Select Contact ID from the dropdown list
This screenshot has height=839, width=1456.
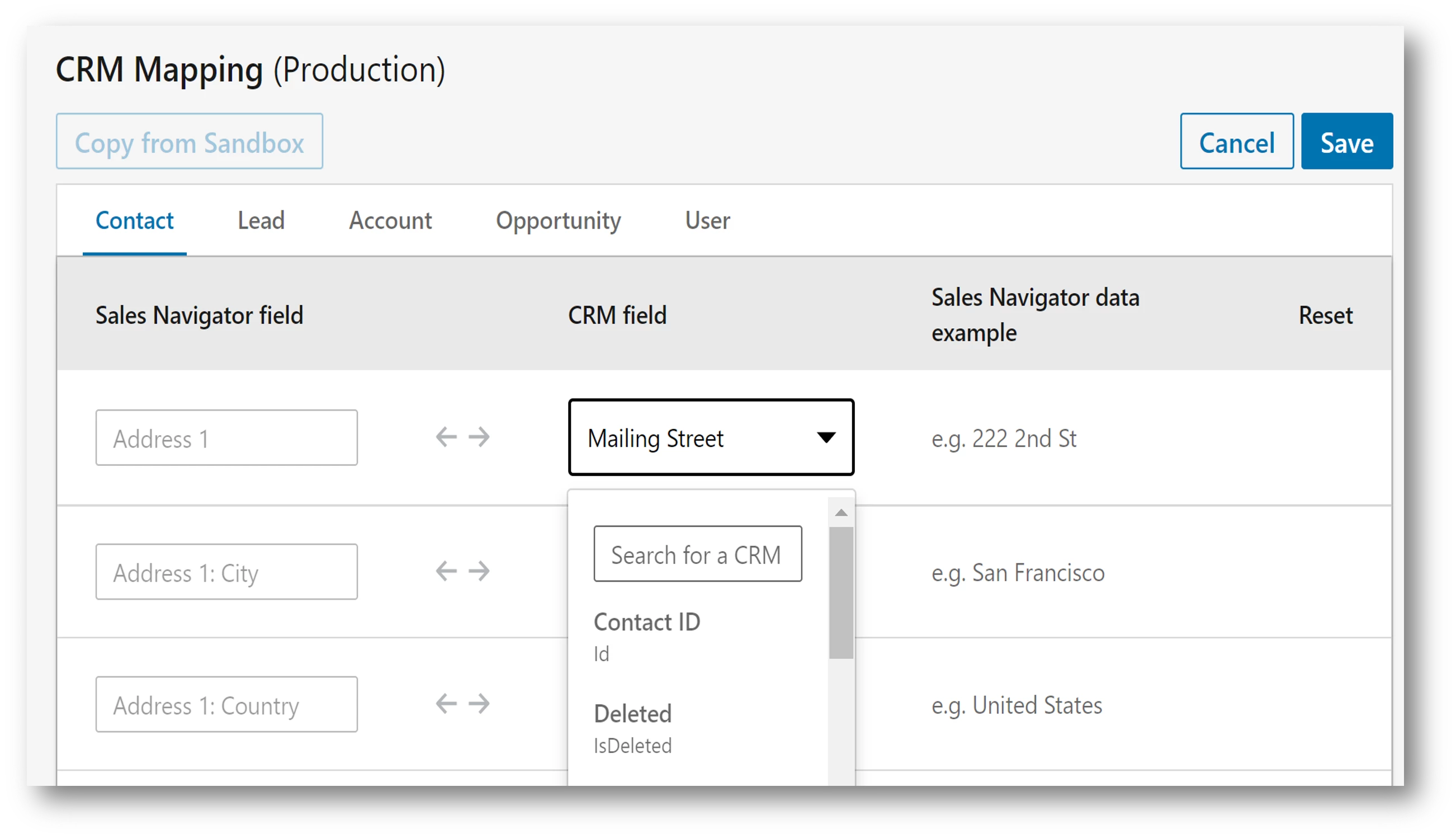click(647, 623)
